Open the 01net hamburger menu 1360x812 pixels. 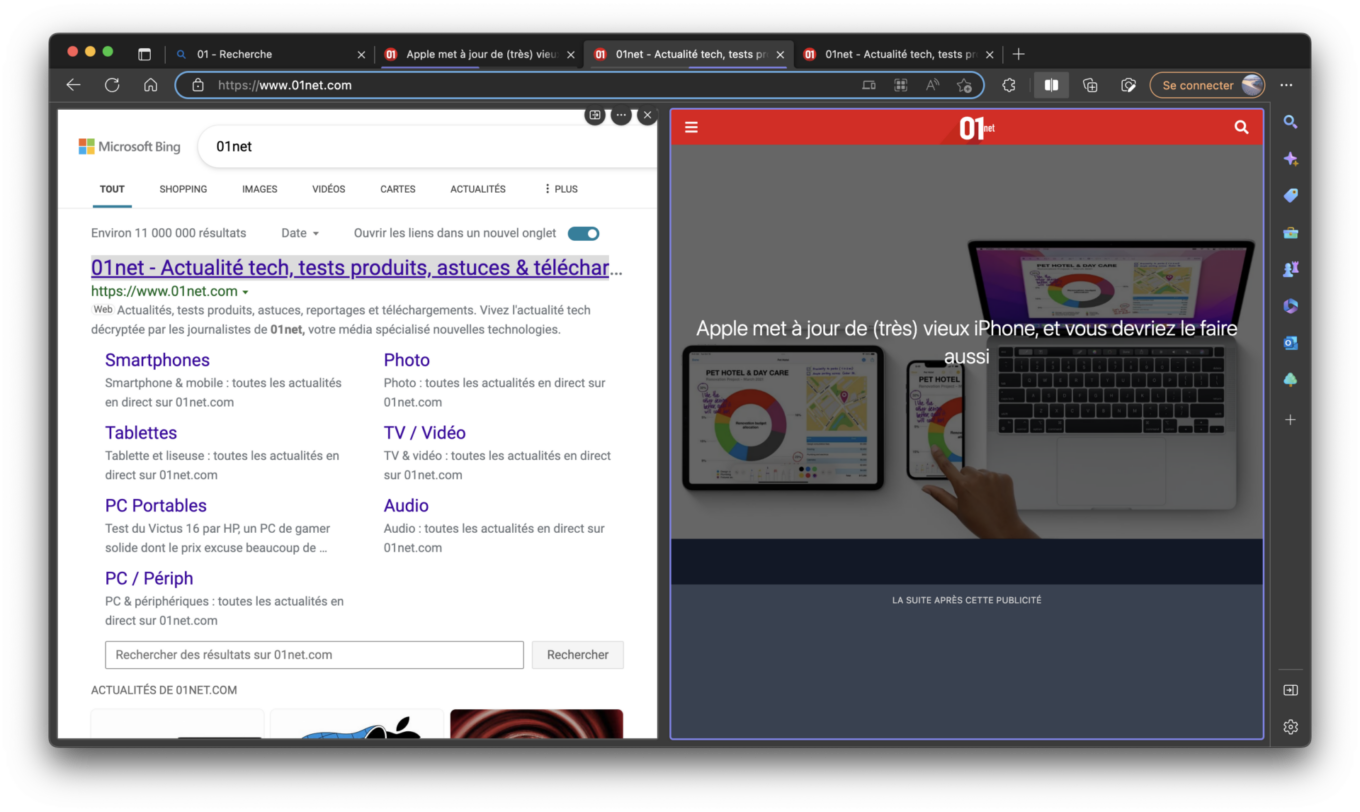coord(691,127)
